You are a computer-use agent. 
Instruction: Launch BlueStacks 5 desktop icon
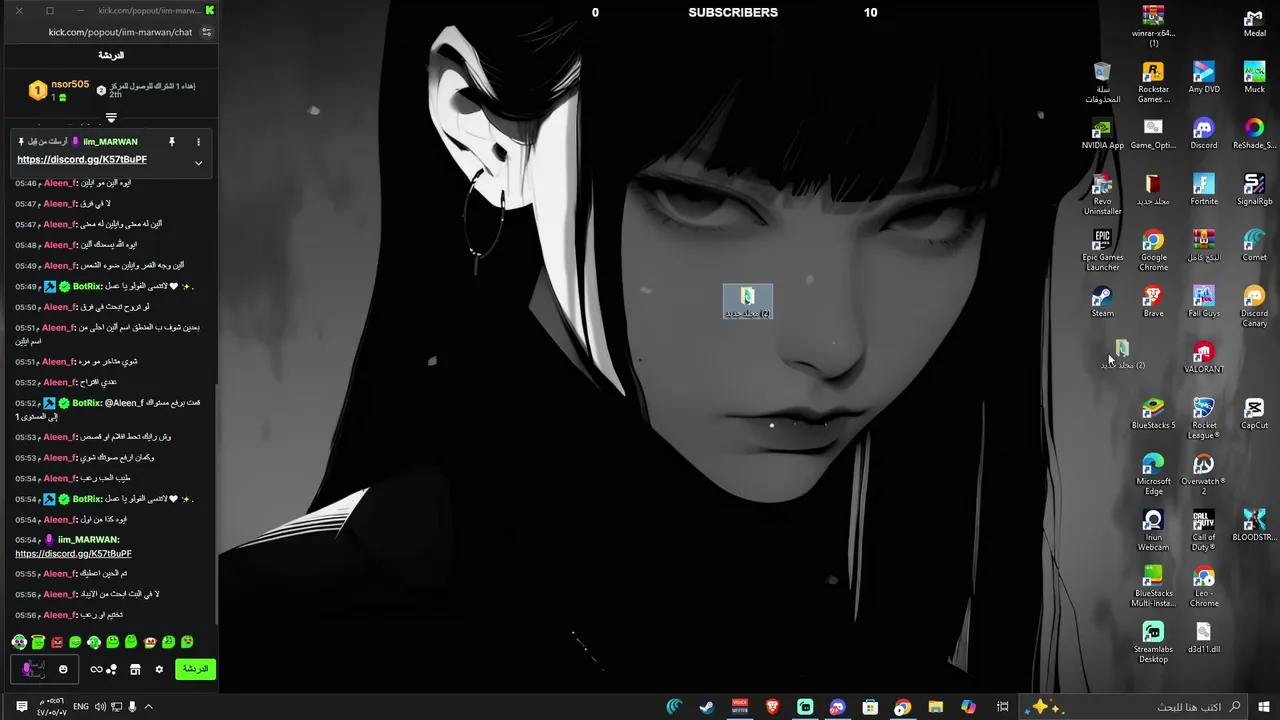pyautogui.click(x=1153, y=414)
